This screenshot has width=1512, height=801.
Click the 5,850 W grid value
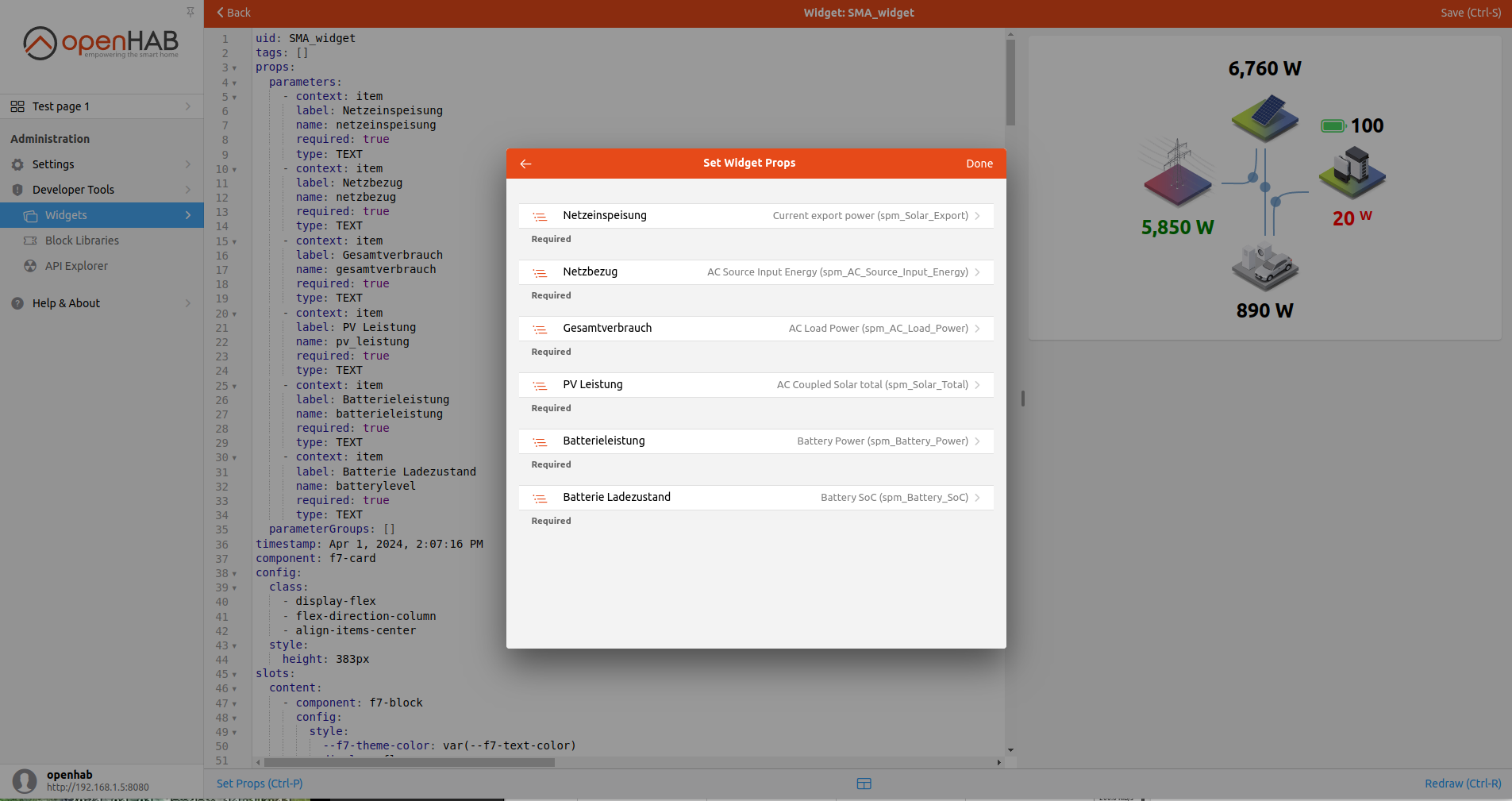point(1178,228)
